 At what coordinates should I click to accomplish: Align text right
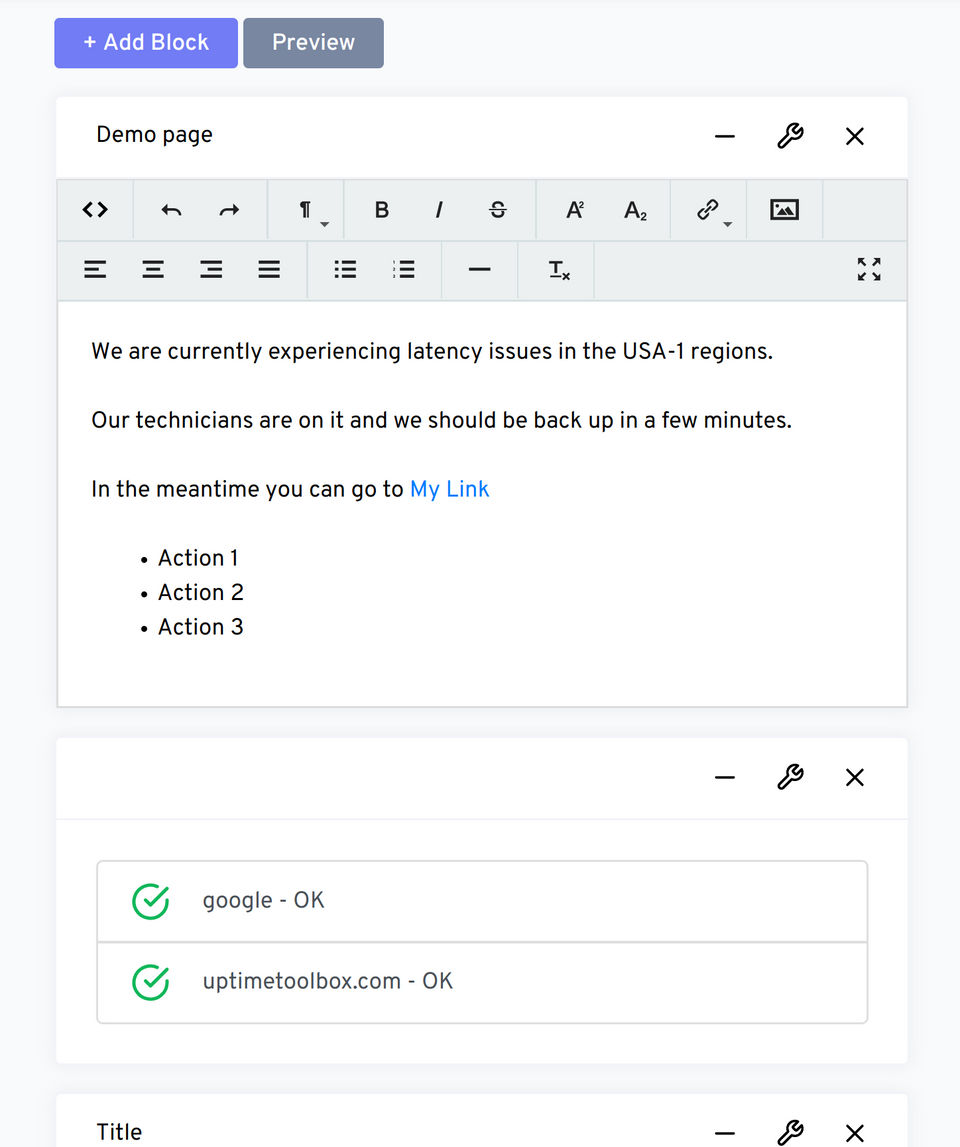211,270
